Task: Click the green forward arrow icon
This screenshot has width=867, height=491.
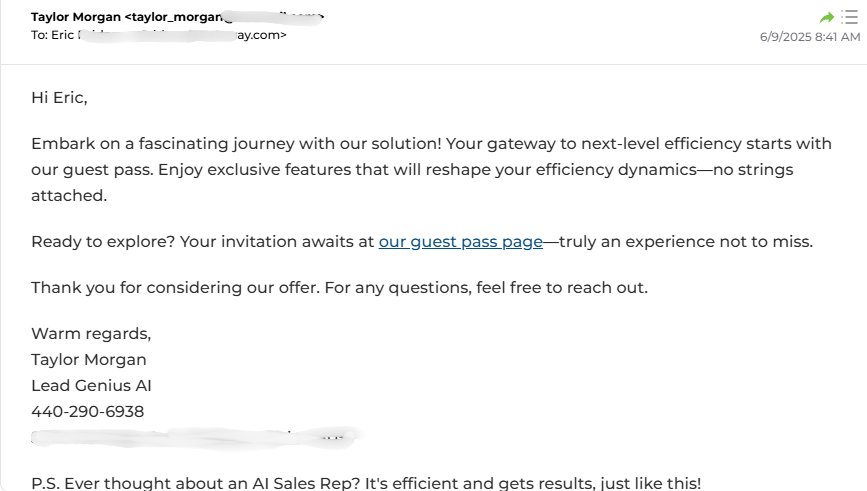Action: click(x=827, y=18)
